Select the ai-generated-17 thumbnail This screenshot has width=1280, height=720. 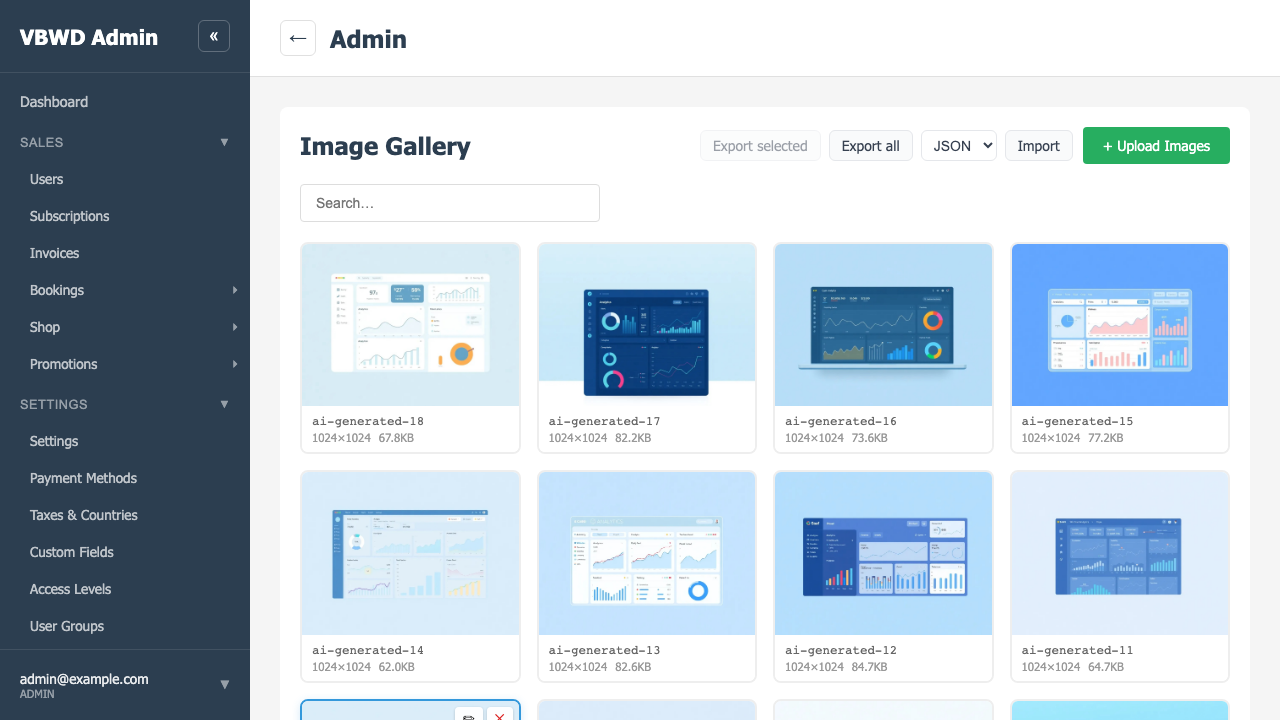(x=647, y=325)
